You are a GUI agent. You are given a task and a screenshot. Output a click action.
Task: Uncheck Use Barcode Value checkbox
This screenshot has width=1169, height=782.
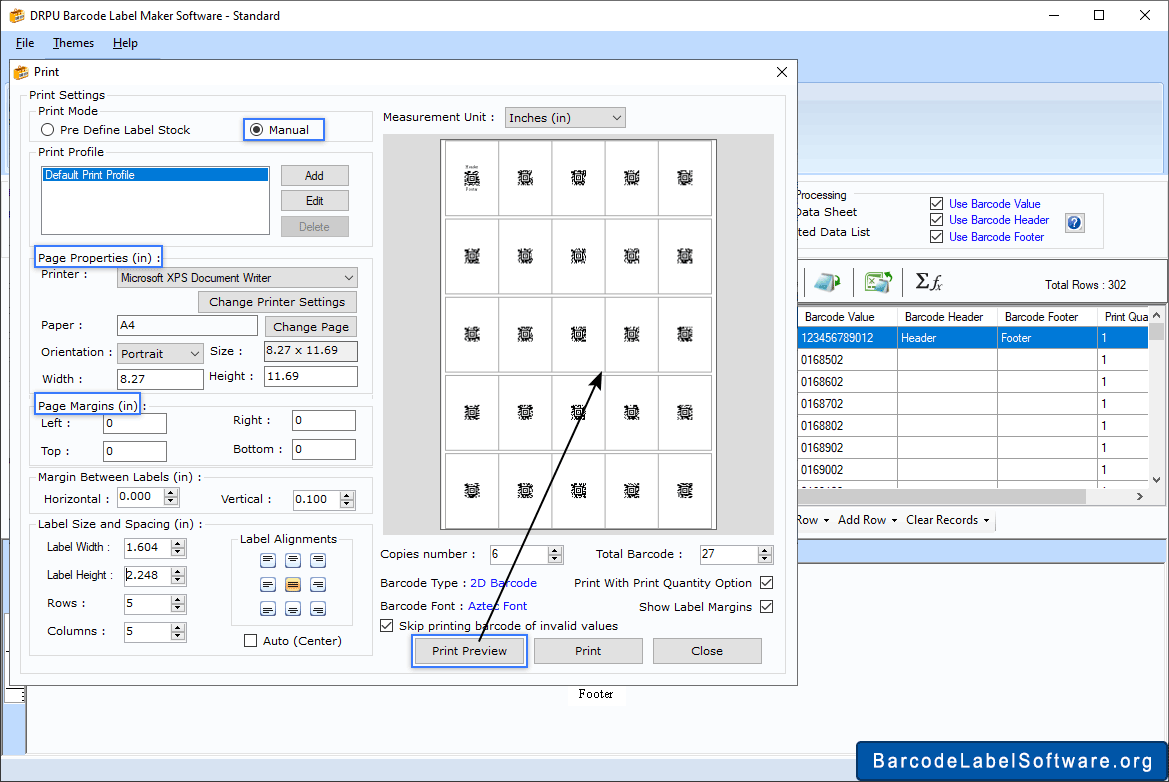936,203
